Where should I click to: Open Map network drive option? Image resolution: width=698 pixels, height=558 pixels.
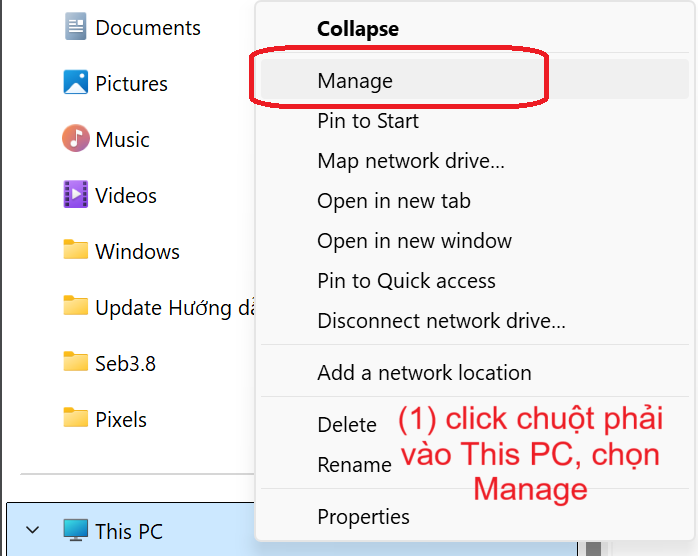tap(411, 161)
